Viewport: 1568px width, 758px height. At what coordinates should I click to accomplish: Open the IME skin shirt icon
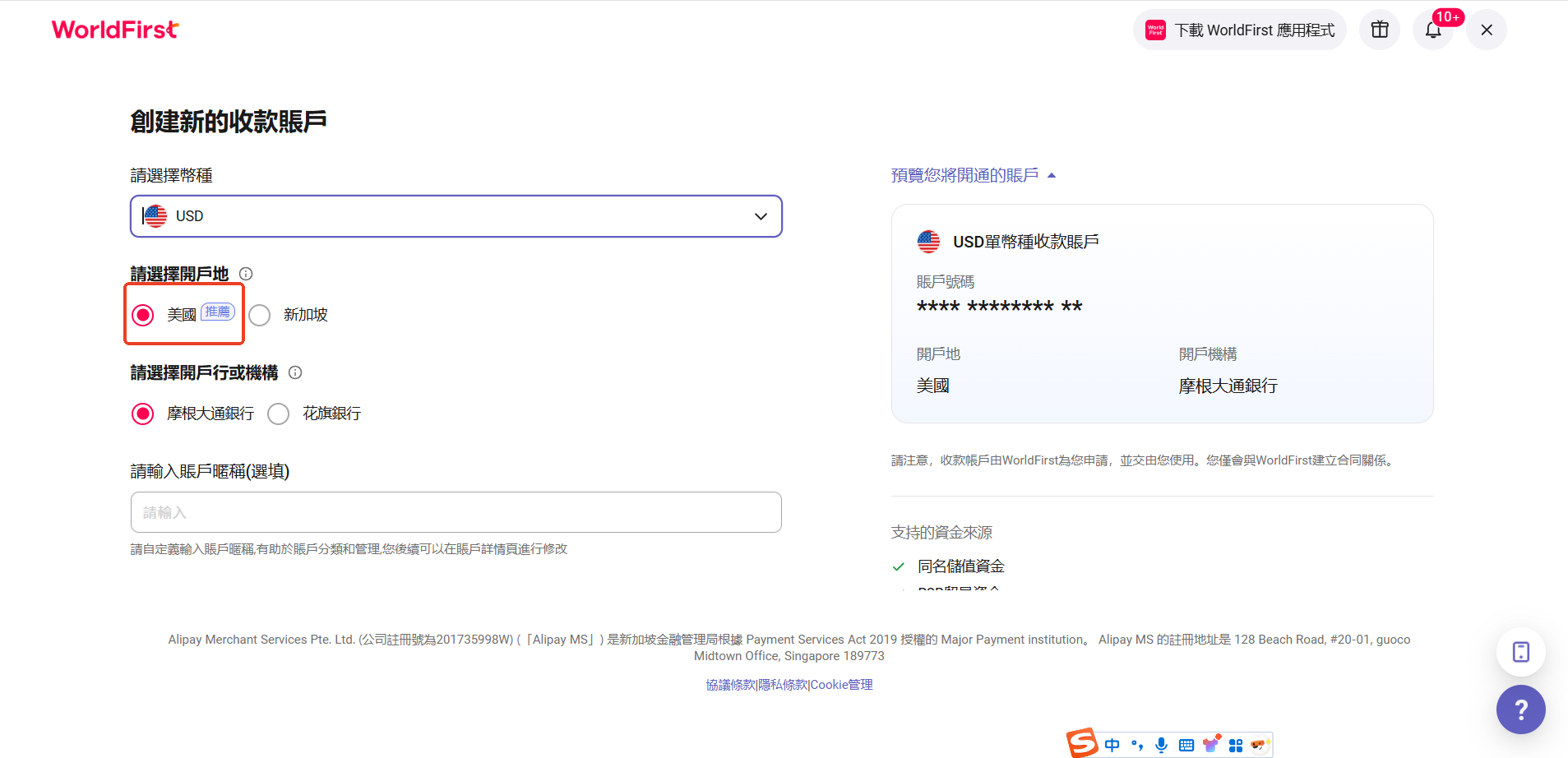point(1210,744)
